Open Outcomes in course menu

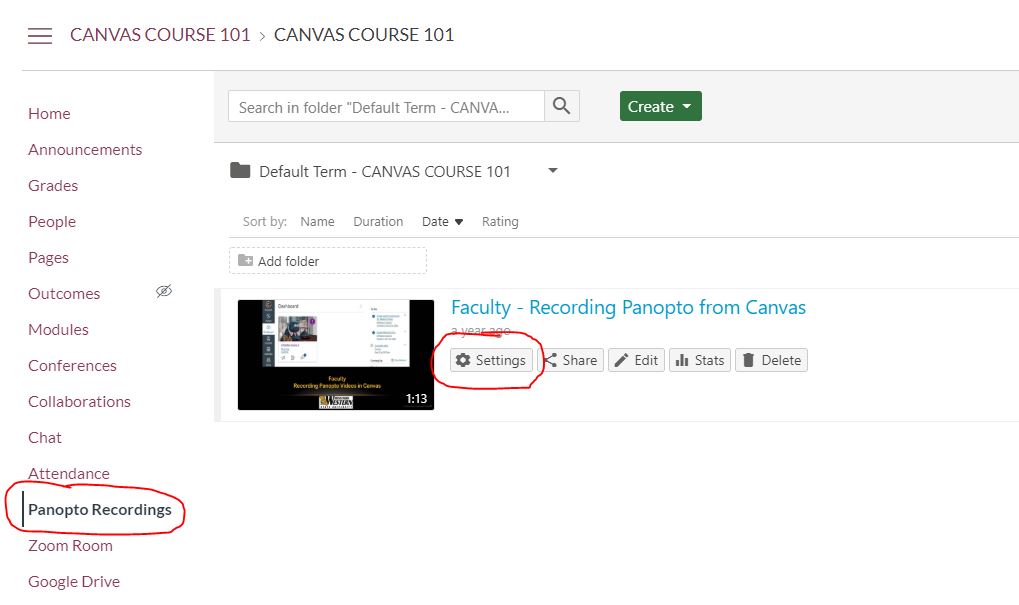[x=64, y=294]
